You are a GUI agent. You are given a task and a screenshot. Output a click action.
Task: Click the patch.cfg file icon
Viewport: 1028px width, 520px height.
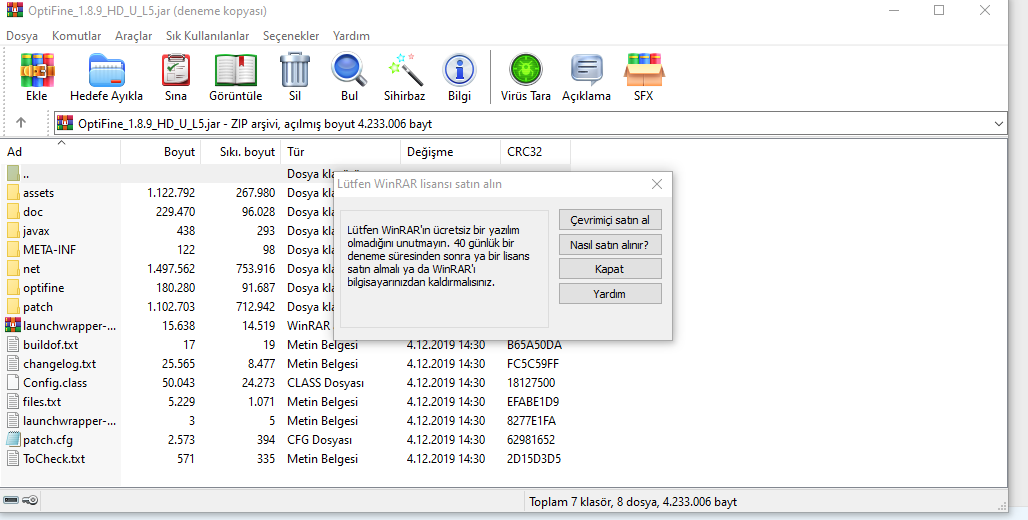13,439
